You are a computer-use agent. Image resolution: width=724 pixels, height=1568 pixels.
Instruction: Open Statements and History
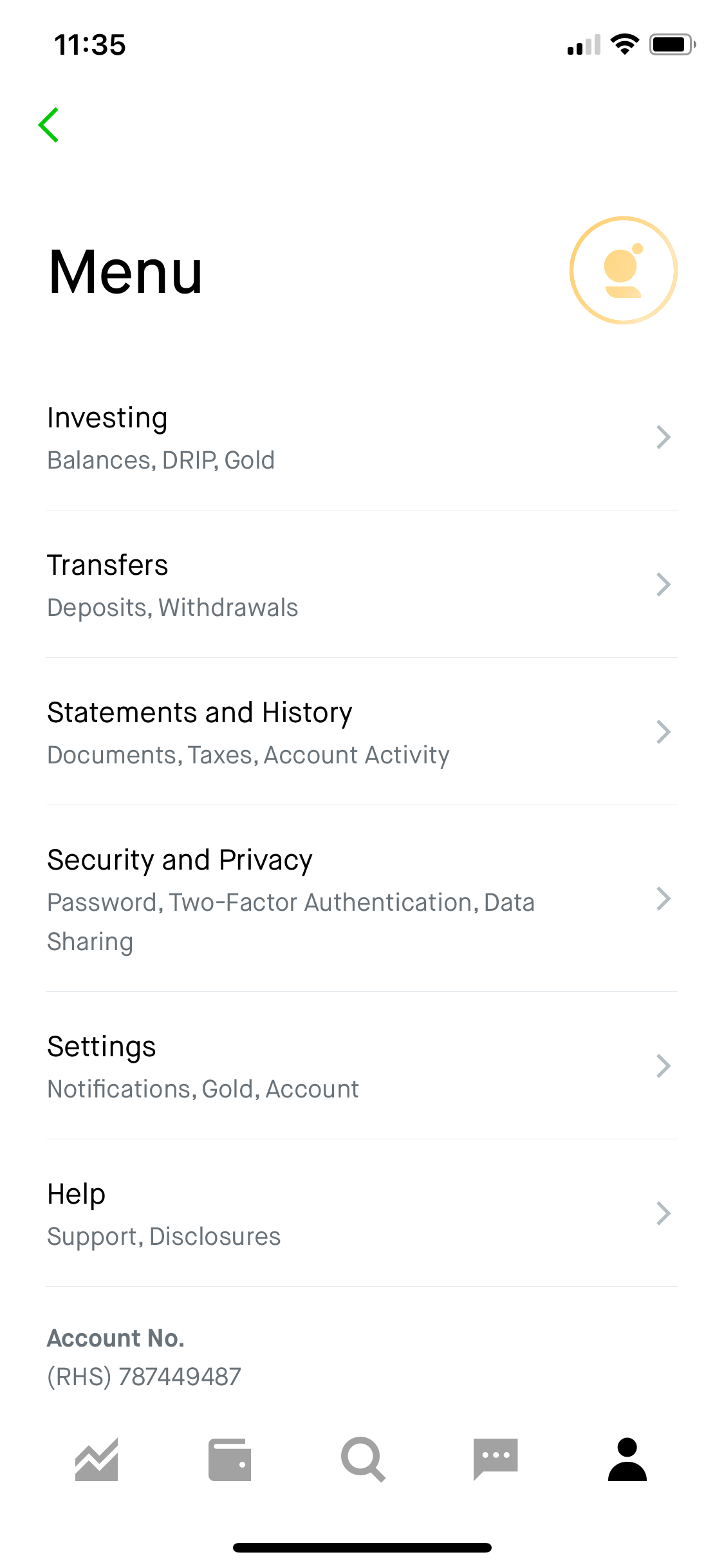point(362,732)
